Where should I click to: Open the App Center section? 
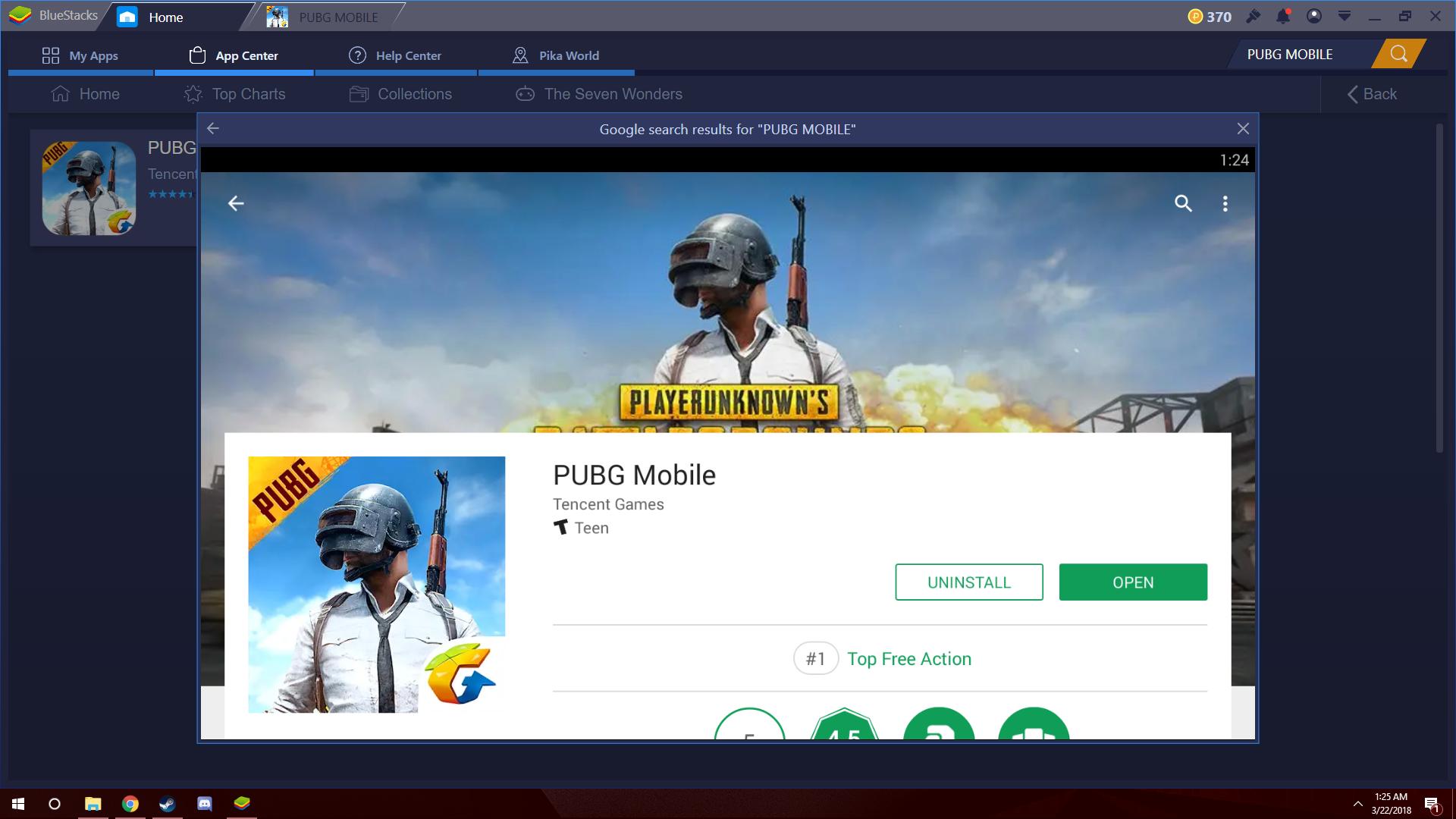coord(234,55)
